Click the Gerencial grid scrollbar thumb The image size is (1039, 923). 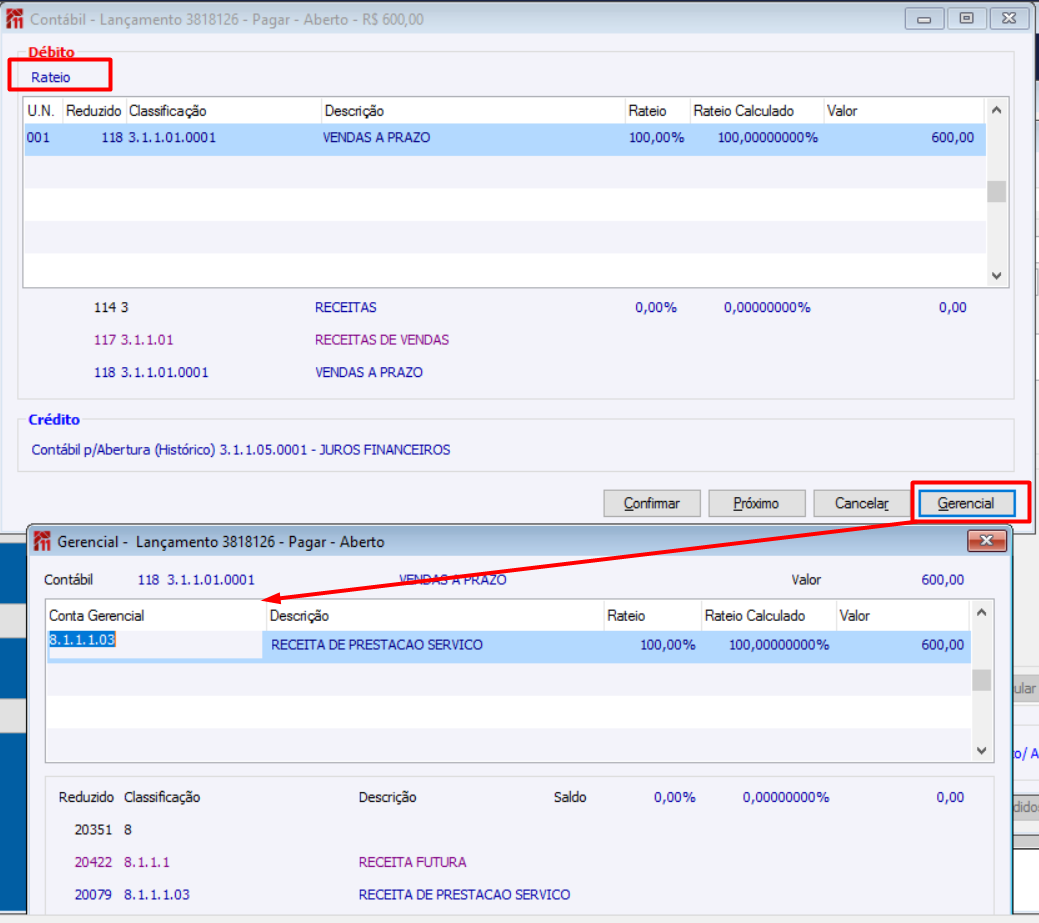[x=982, y=680]
